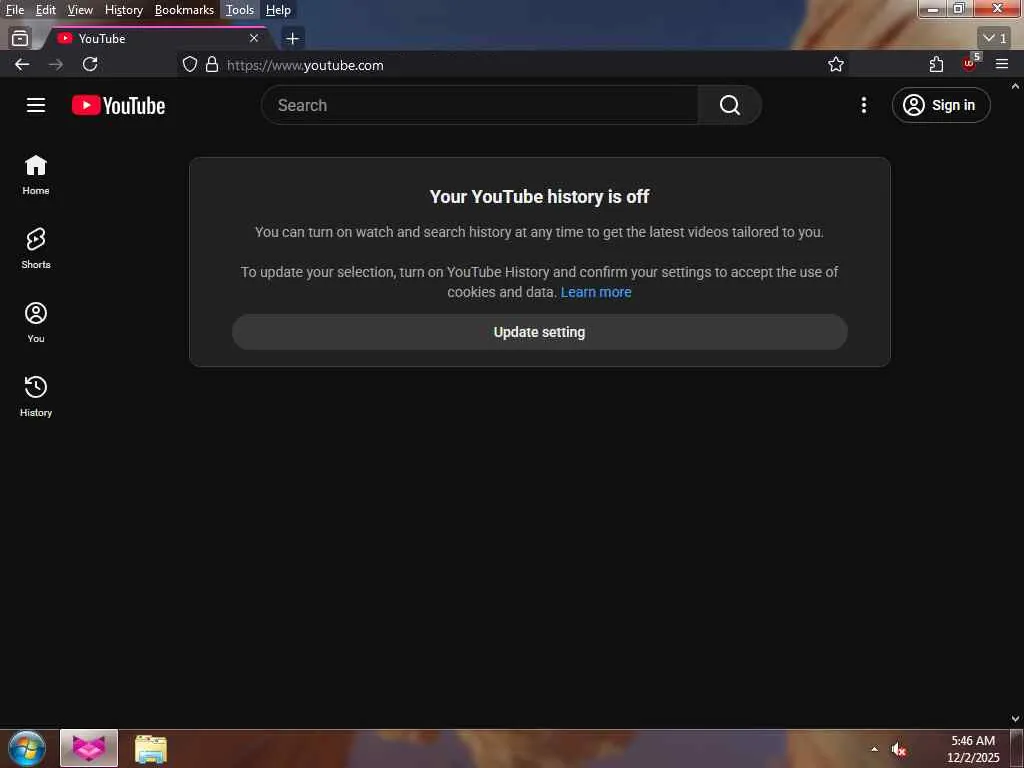Reload the page with refresh icon
This screenshot has width=1024, height=768.
point(90,64)
